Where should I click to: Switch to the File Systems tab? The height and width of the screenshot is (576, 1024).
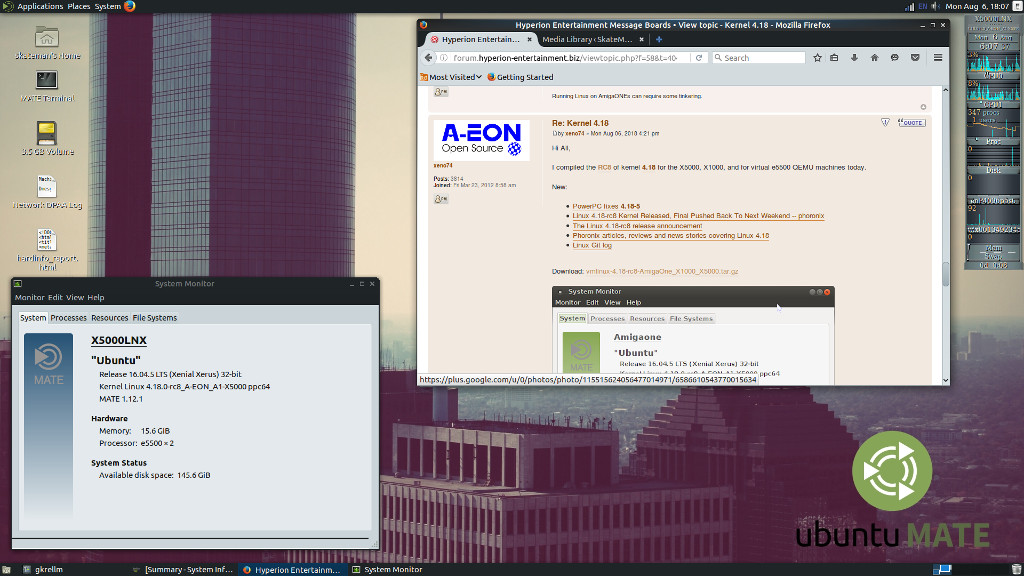[x=155, y=318]
